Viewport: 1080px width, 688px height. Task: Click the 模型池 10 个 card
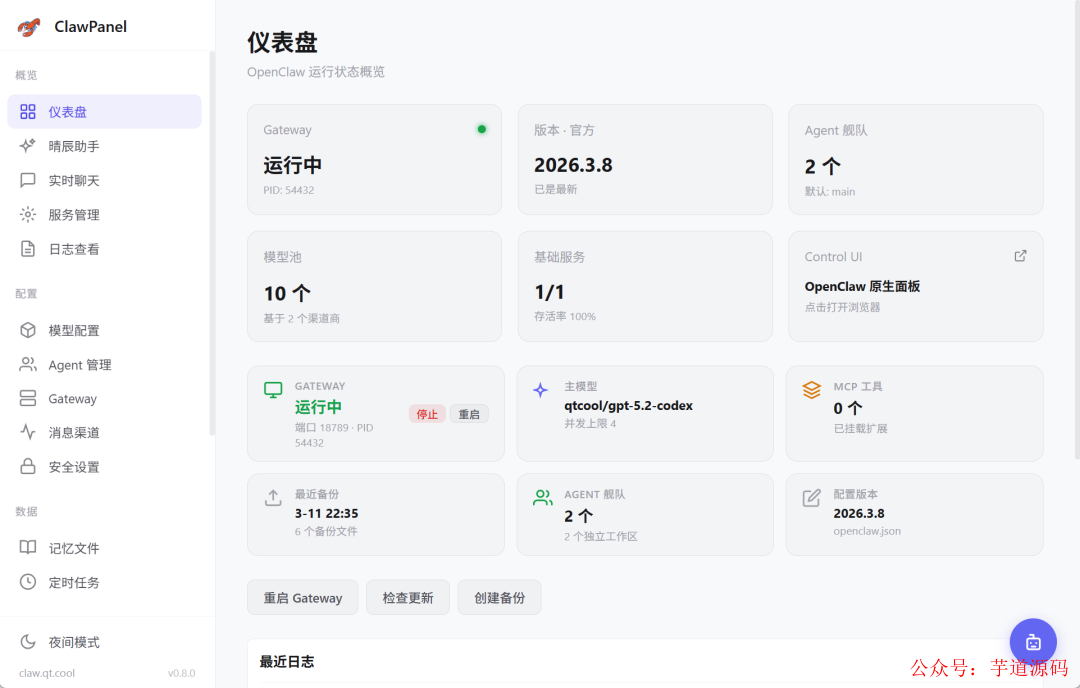click(x=374, y=286)
